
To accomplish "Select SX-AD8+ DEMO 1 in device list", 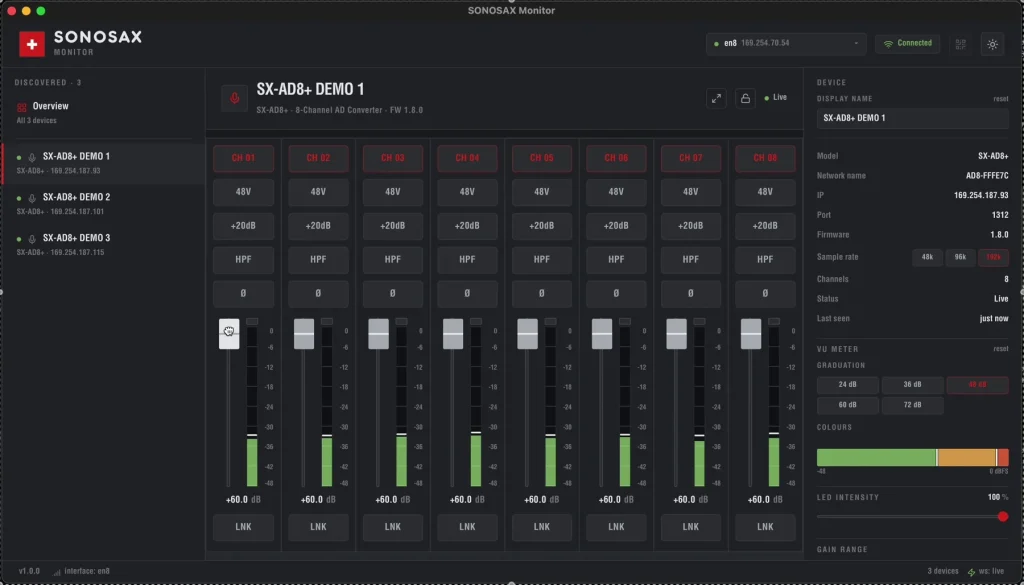I will click(103, 163).
